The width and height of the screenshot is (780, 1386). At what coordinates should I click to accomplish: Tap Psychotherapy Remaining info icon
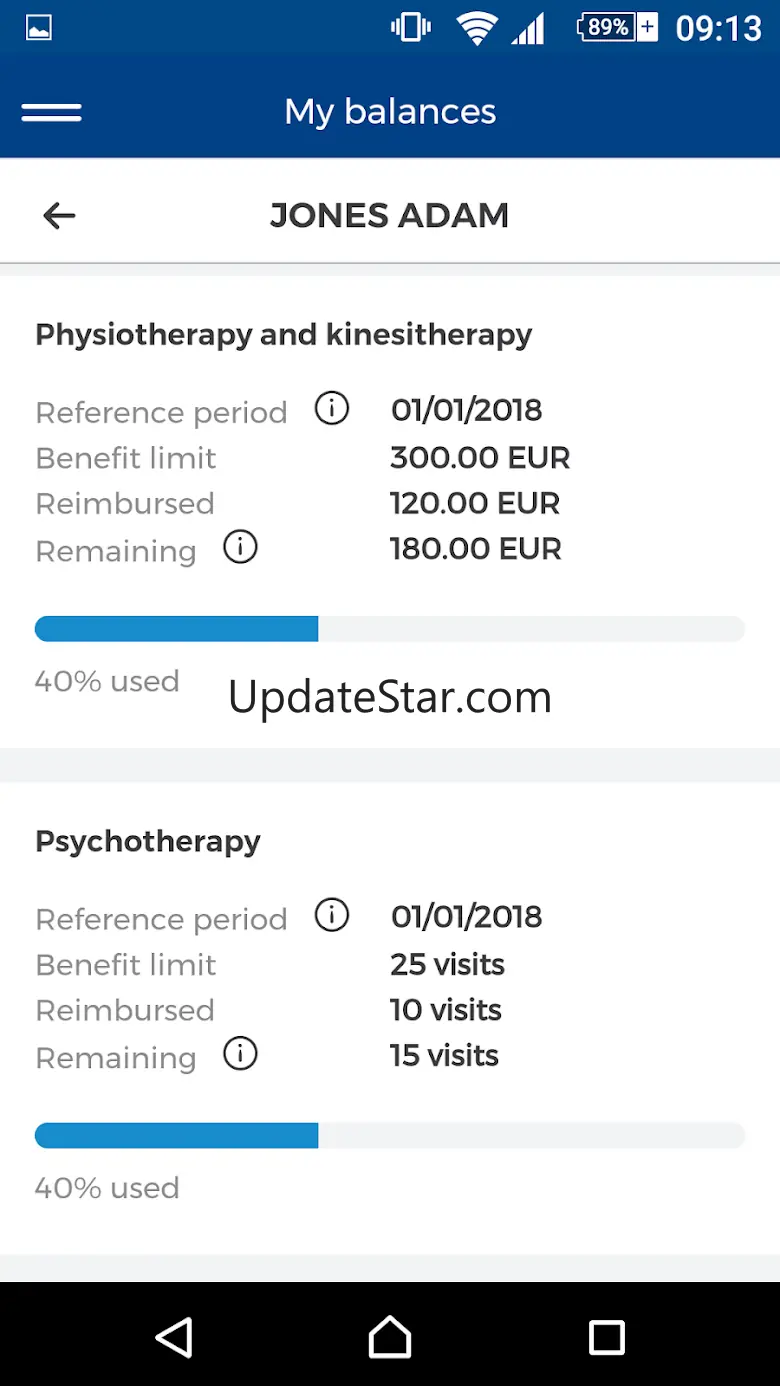[240, 1054]
